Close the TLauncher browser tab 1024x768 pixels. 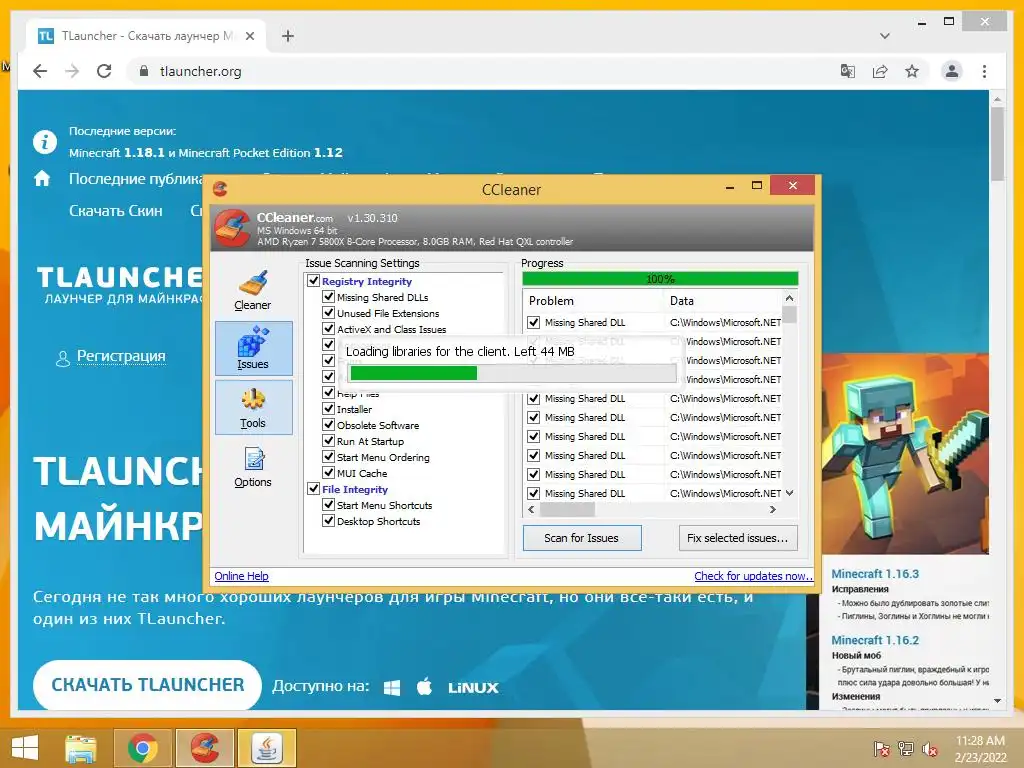tap(249, 36)
